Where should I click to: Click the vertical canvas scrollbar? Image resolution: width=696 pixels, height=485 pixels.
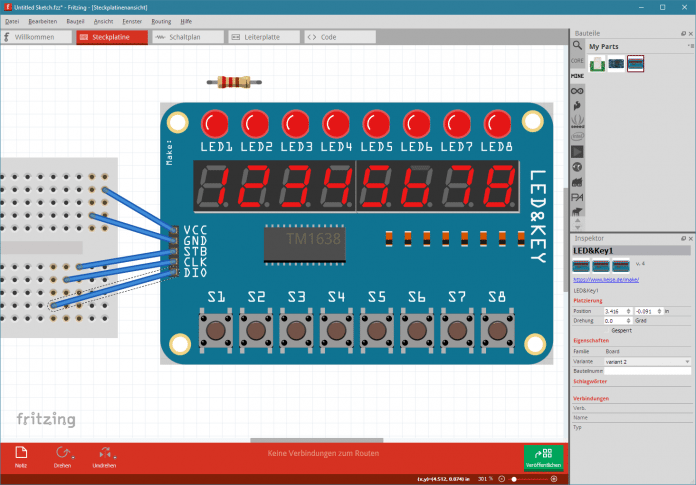click(x=566, y=240)
